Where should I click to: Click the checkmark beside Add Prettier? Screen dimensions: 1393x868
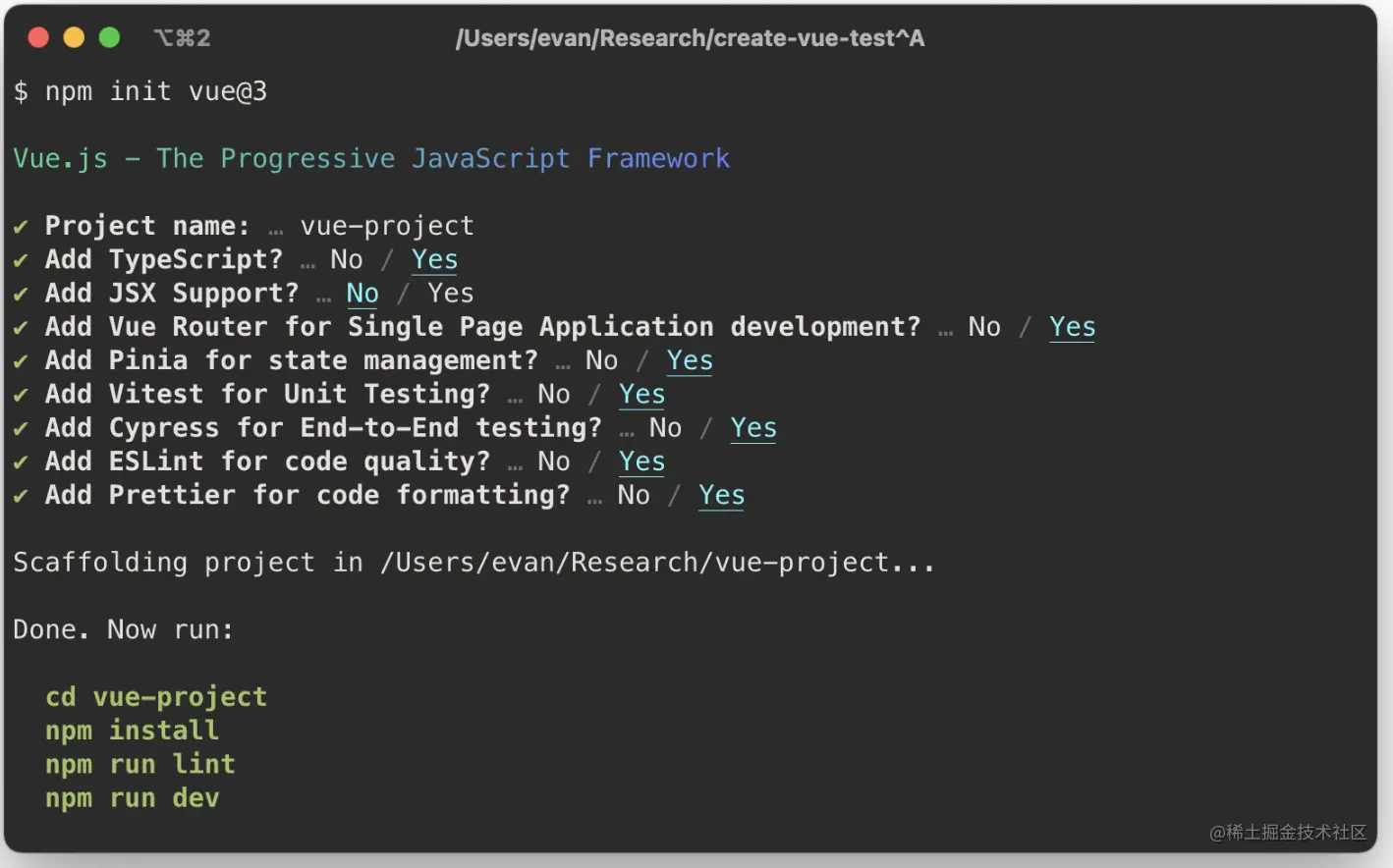tap(21, 496)
